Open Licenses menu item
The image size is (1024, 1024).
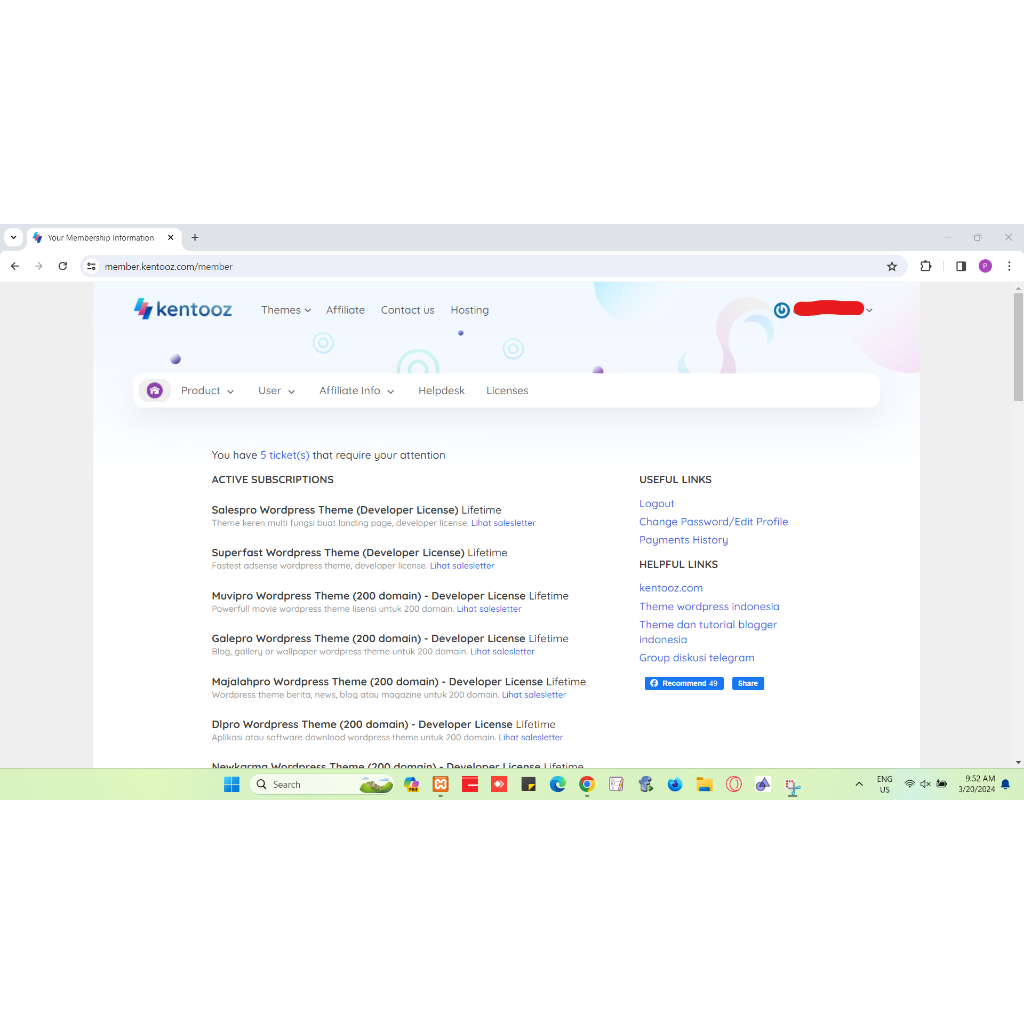507,391
